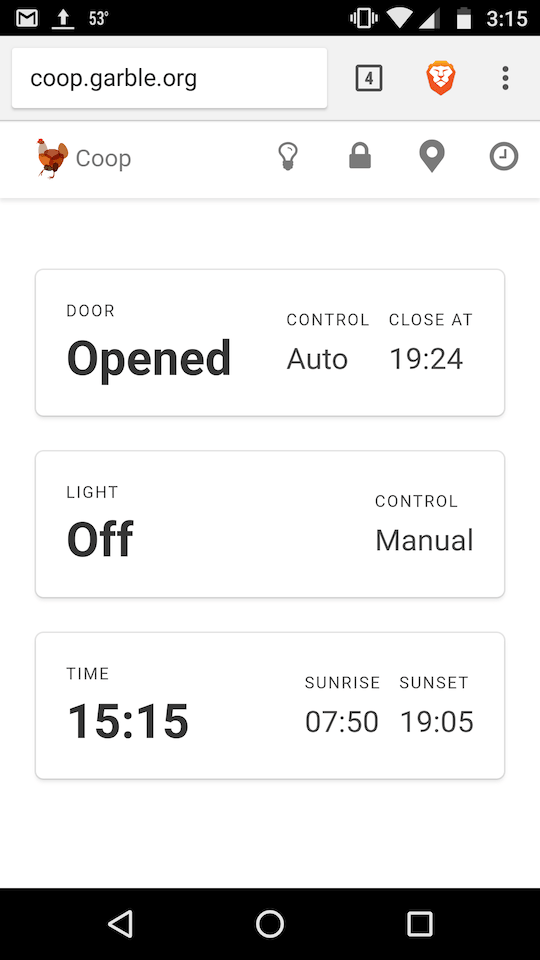540x960 pixels.
Task: Open the location pin icon
Action: pos(432,157)
